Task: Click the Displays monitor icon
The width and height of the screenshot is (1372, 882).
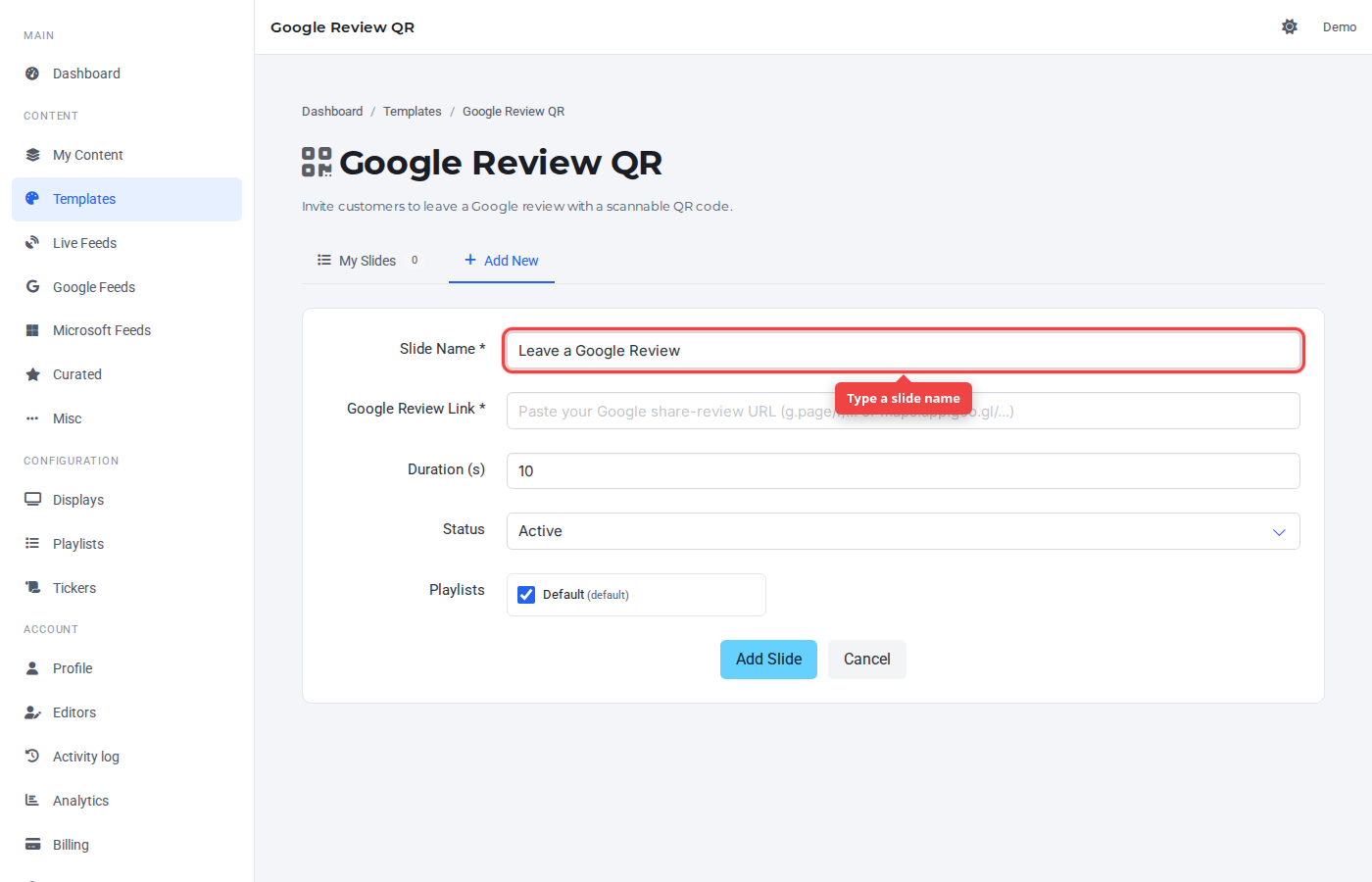Action: 32,499
